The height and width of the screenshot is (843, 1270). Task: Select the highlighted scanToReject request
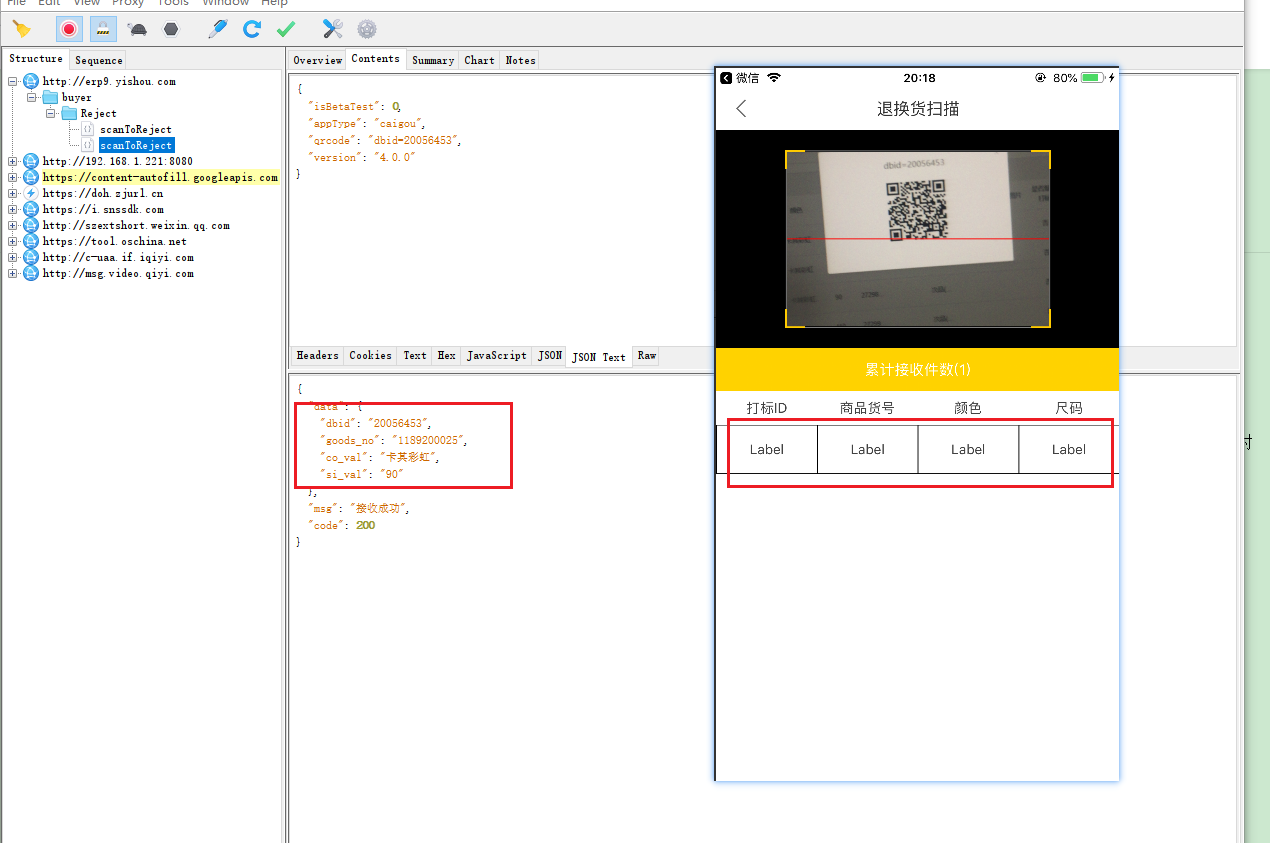(136, 146)
